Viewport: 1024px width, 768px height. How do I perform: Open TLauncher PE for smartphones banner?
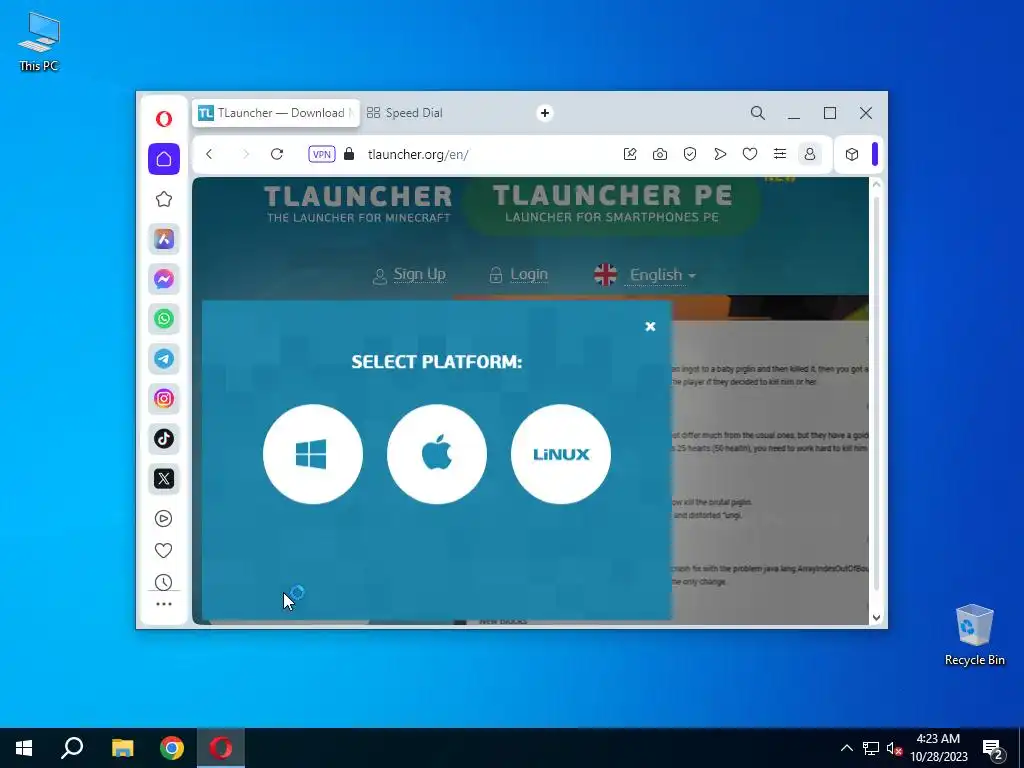pos(612,204)
